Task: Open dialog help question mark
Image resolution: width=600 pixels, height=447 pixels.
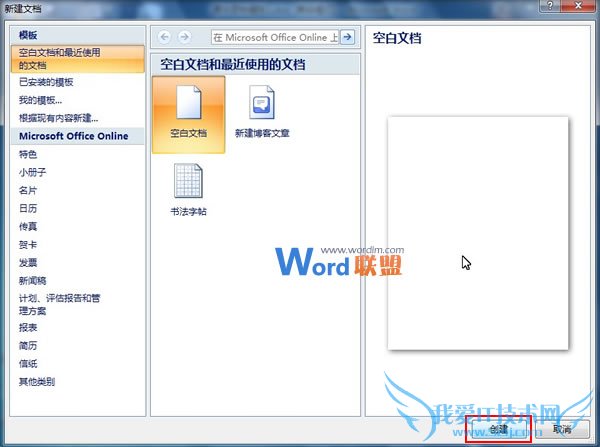Action: pyautogui.click(x=550, y=6)
